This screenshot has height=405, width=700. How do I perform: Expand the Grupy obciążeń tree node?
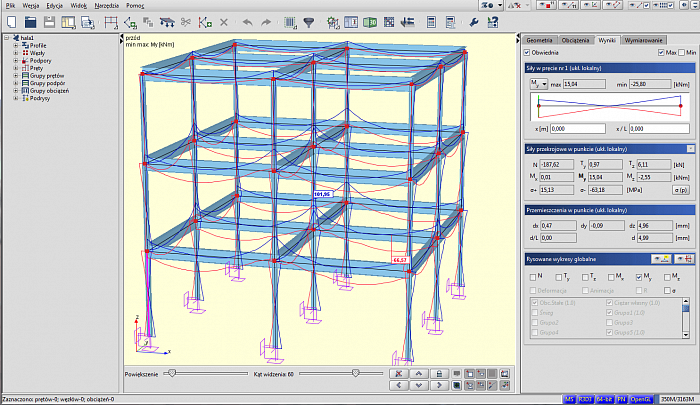16,90
